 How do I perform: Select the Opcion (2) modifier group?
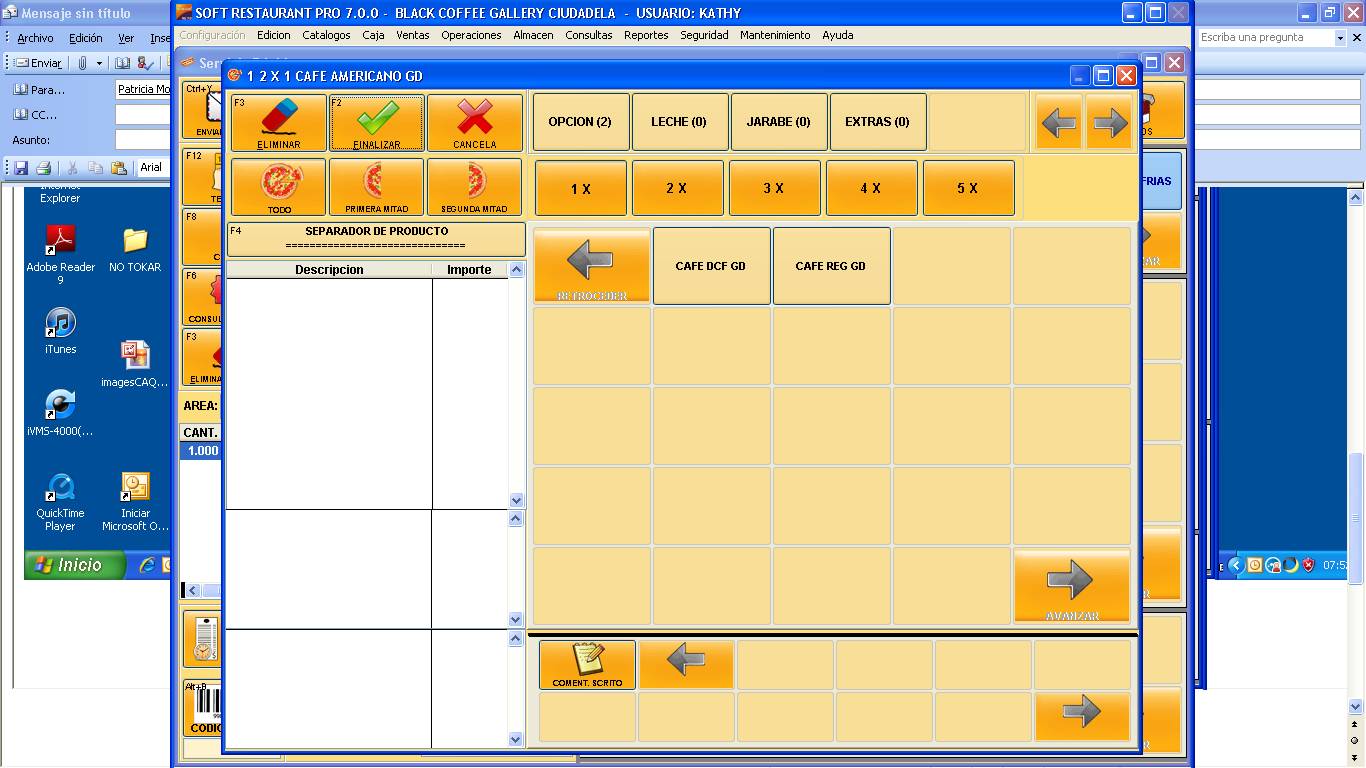580,122
